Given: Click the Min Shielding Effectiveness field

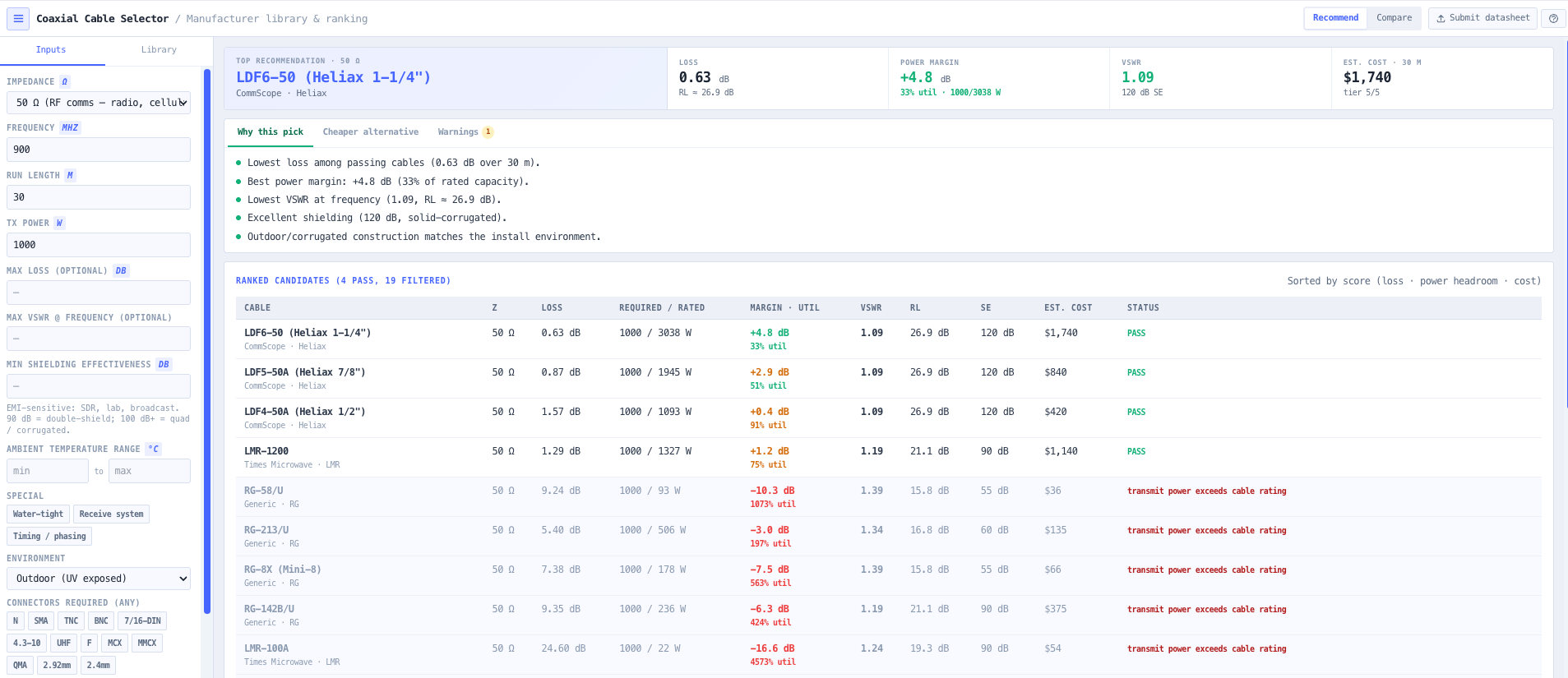Looking at the screenshot, I should coord(99,386).
